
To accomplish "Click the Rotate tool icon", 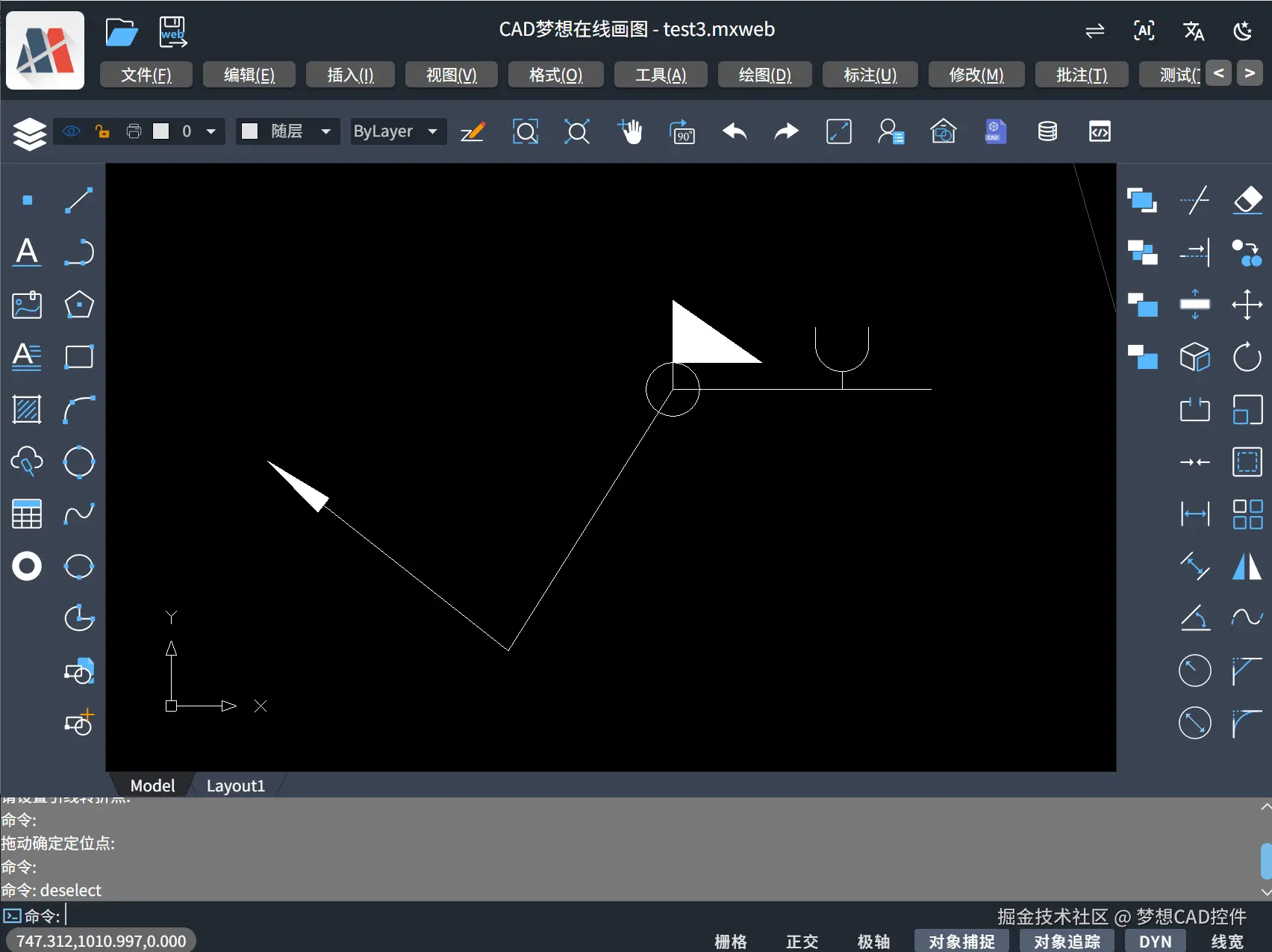I will pyautogui.click(x=1247, y=357).
